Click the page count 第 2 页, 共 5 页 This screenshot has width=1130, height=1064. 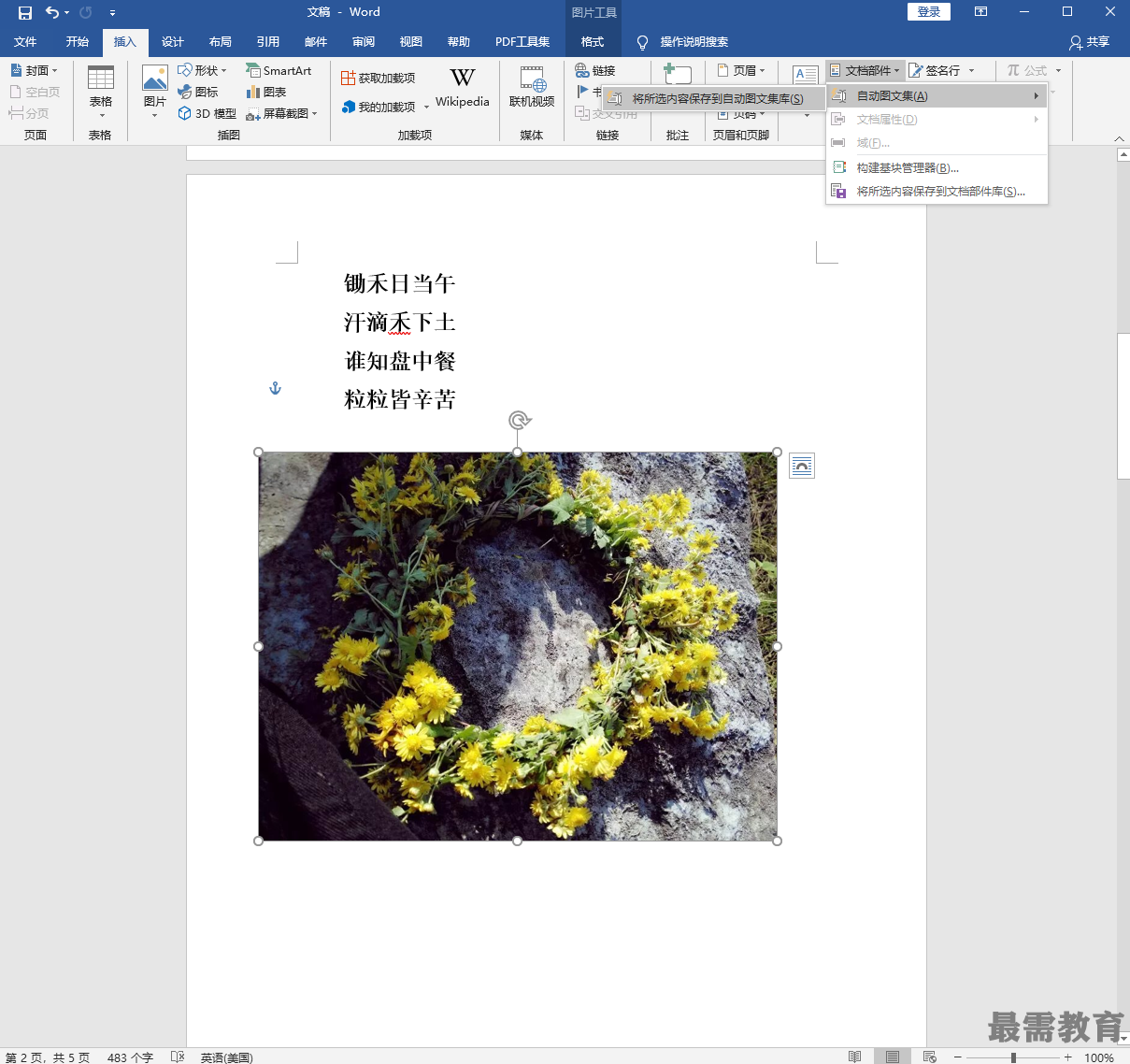(48, 1057)
